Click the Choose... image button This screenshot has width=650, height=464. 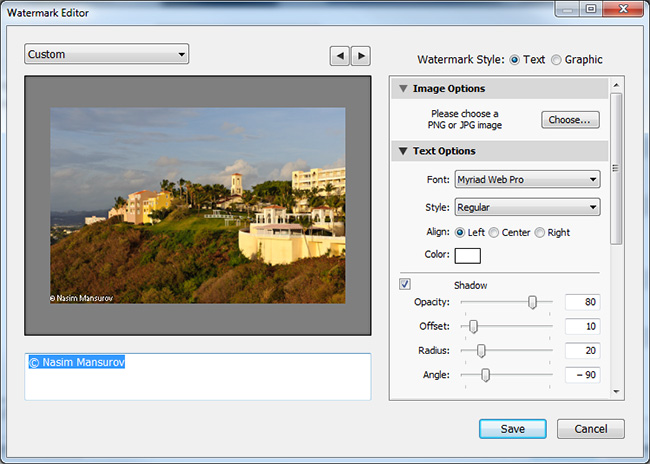[570, 120]
